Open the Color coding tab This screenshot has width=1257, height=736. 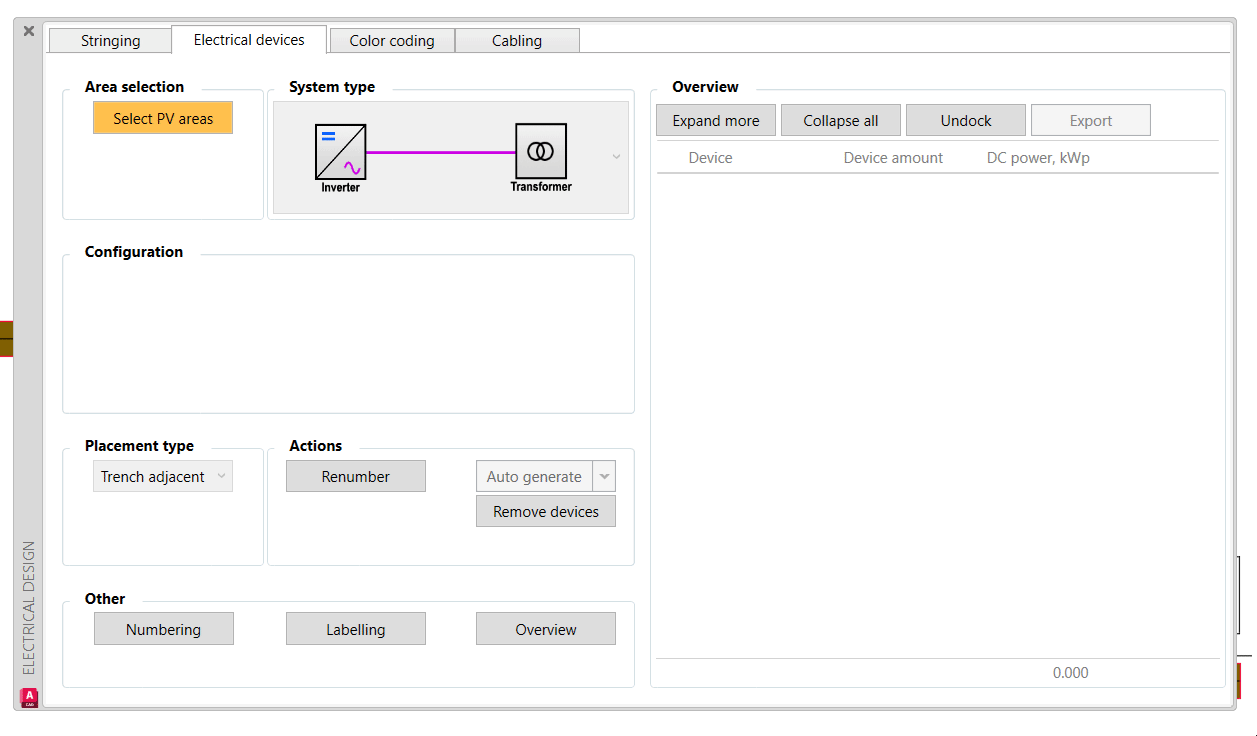coord(392,41)
